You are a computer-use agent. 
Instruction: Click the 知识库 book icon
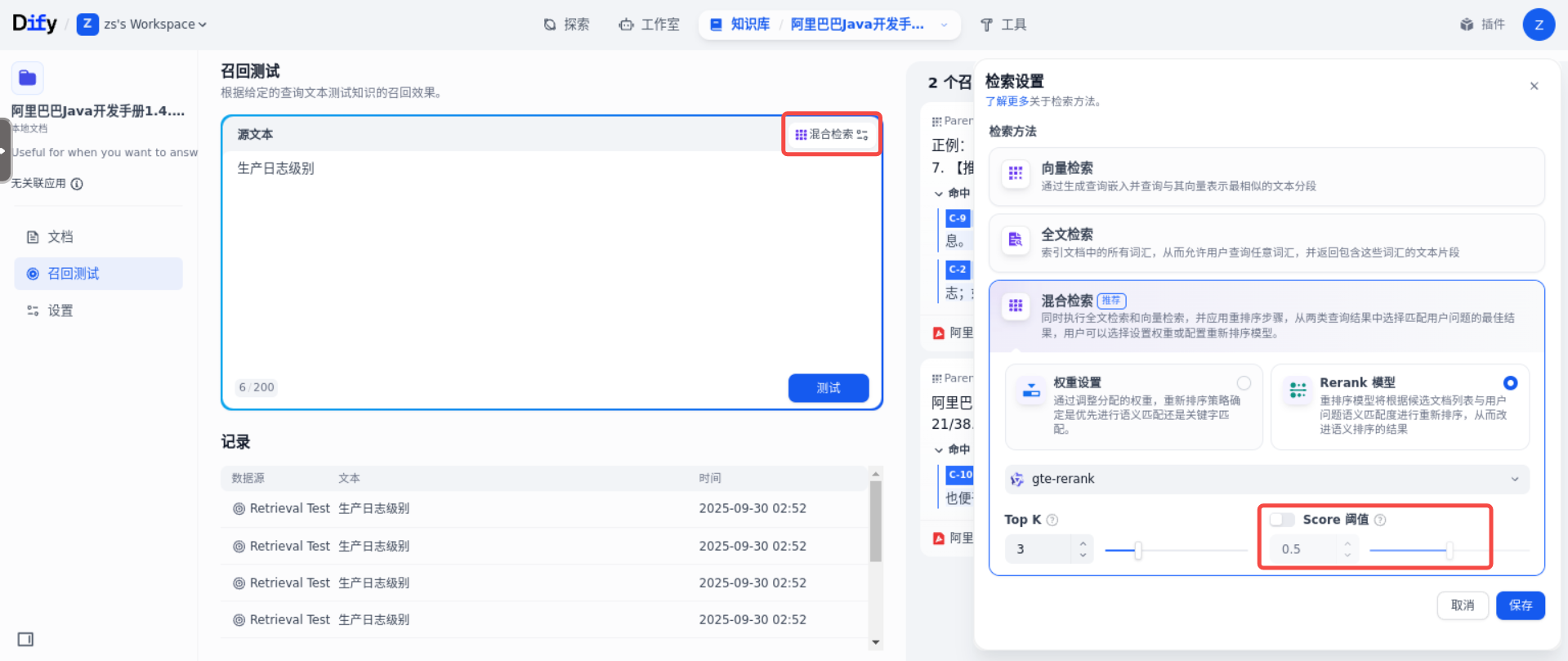(716, 25)
